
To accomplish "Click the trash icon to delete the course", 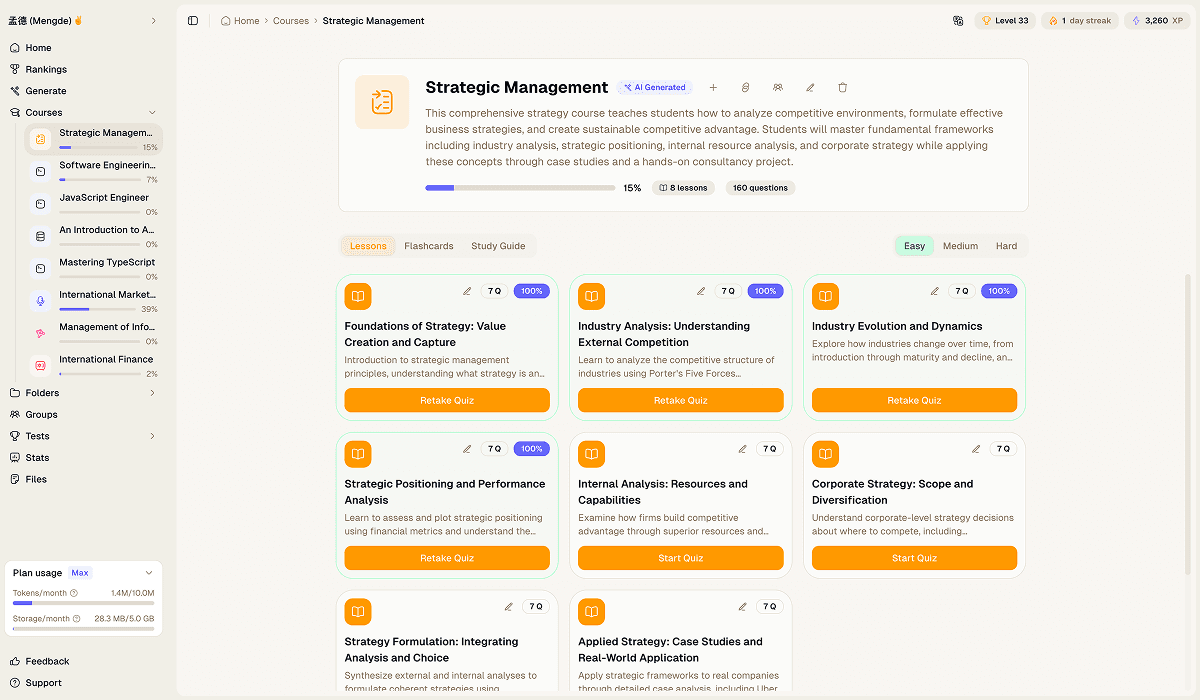I will click(842, 87).
